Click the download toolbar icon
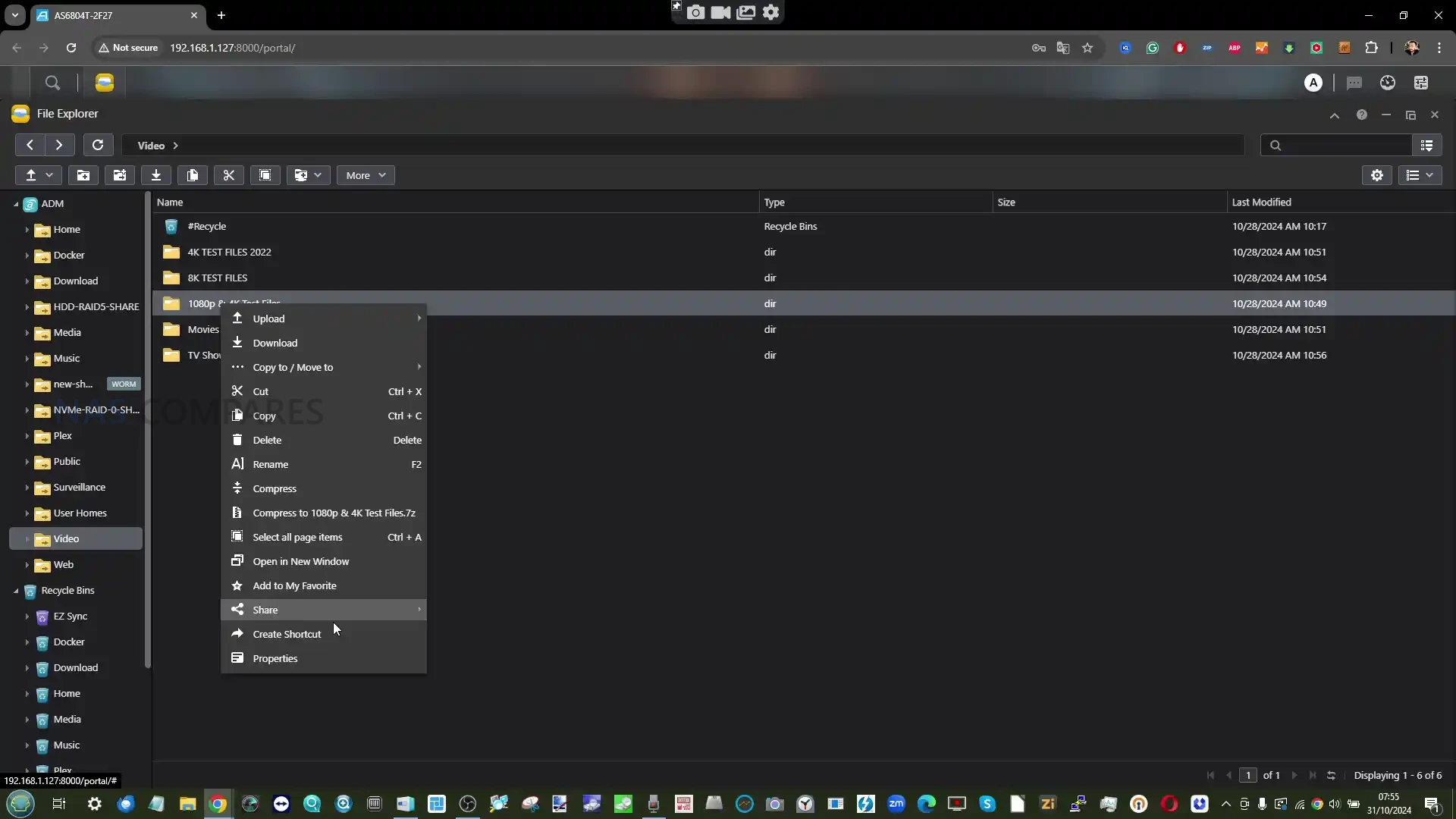This screenshot has width=1456, height=819. [x=156, y=175]
